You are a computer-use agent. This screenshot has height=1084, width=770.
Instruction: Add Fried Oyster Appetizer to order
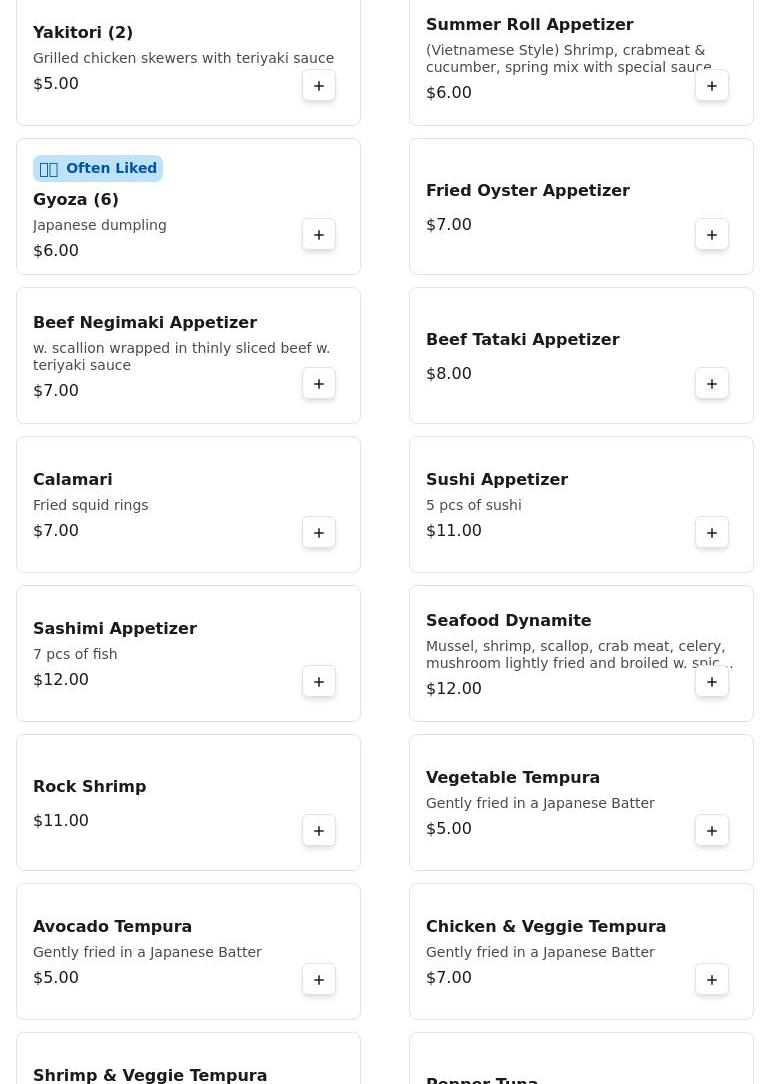(x=712, y=235)
